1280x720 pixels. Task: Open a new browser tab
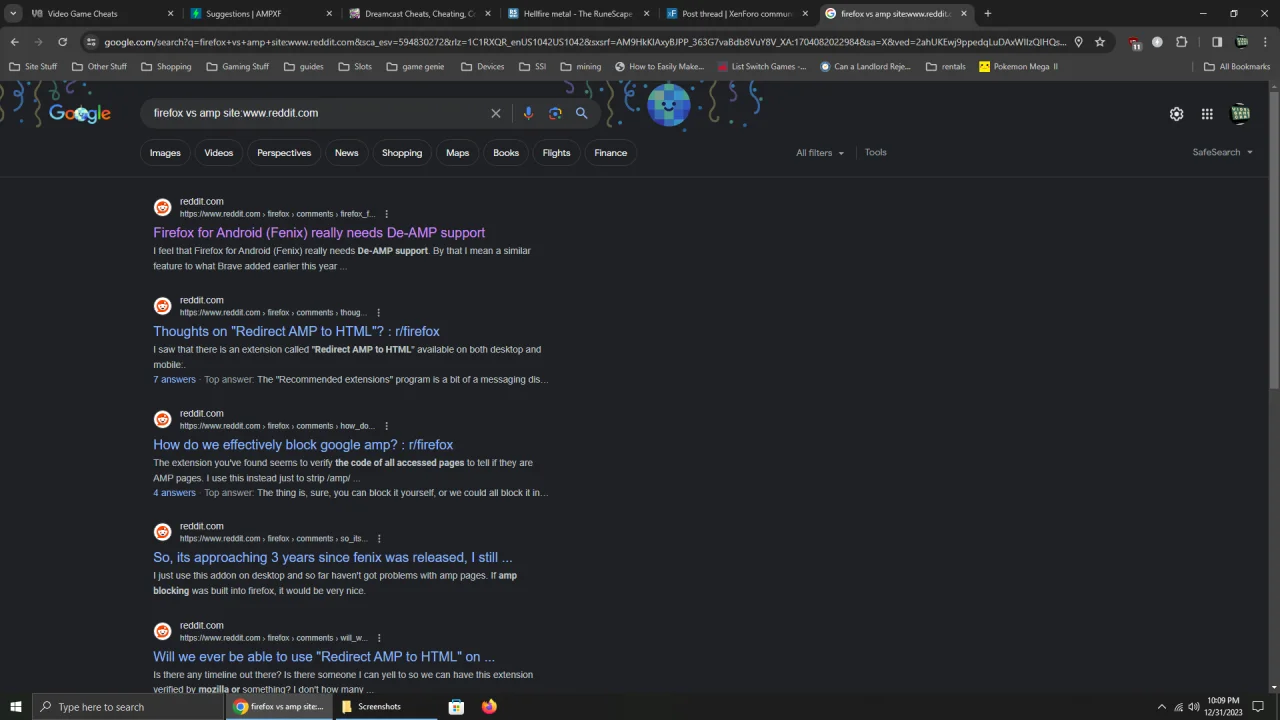point(987,14)
